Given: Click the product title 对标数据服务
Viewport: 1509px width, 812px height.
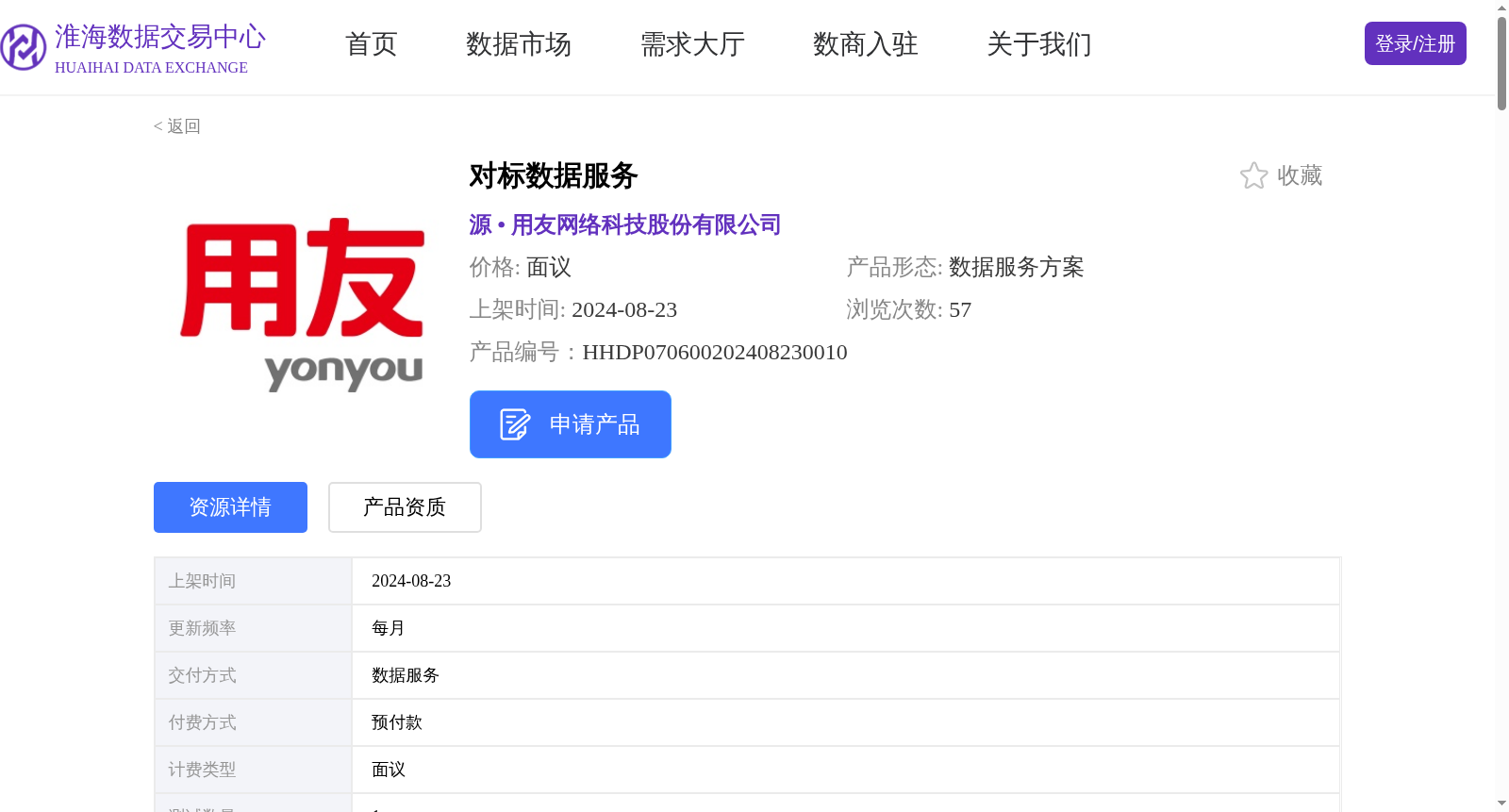Looking at the screenshot, I should point(554,175).
